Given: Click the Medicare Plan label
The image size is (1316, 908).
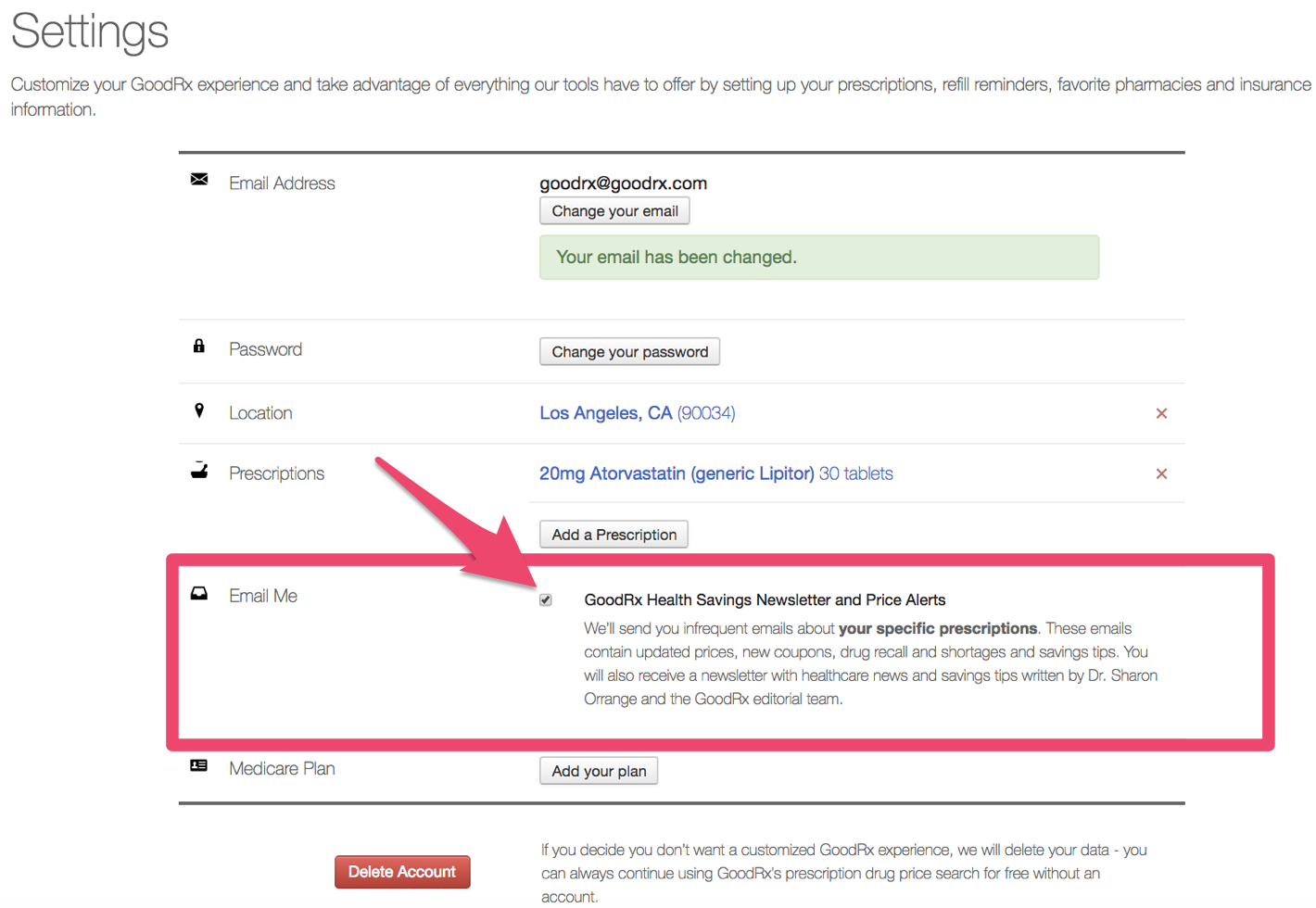Looking at the screenshot, I should (x=282, y=769).
